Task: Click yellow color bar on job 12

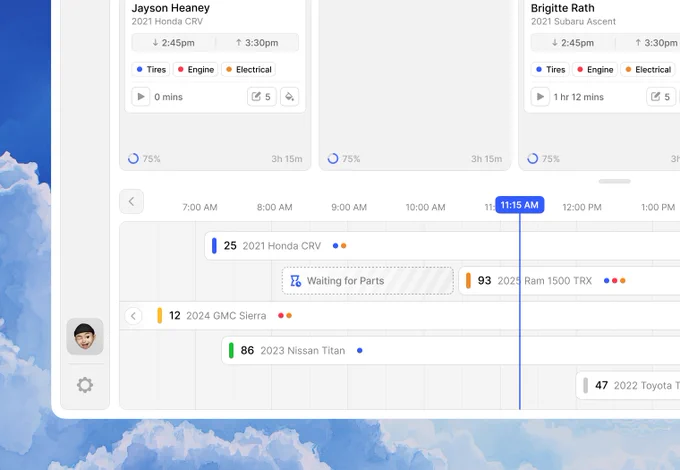Action: pos(160,316)
